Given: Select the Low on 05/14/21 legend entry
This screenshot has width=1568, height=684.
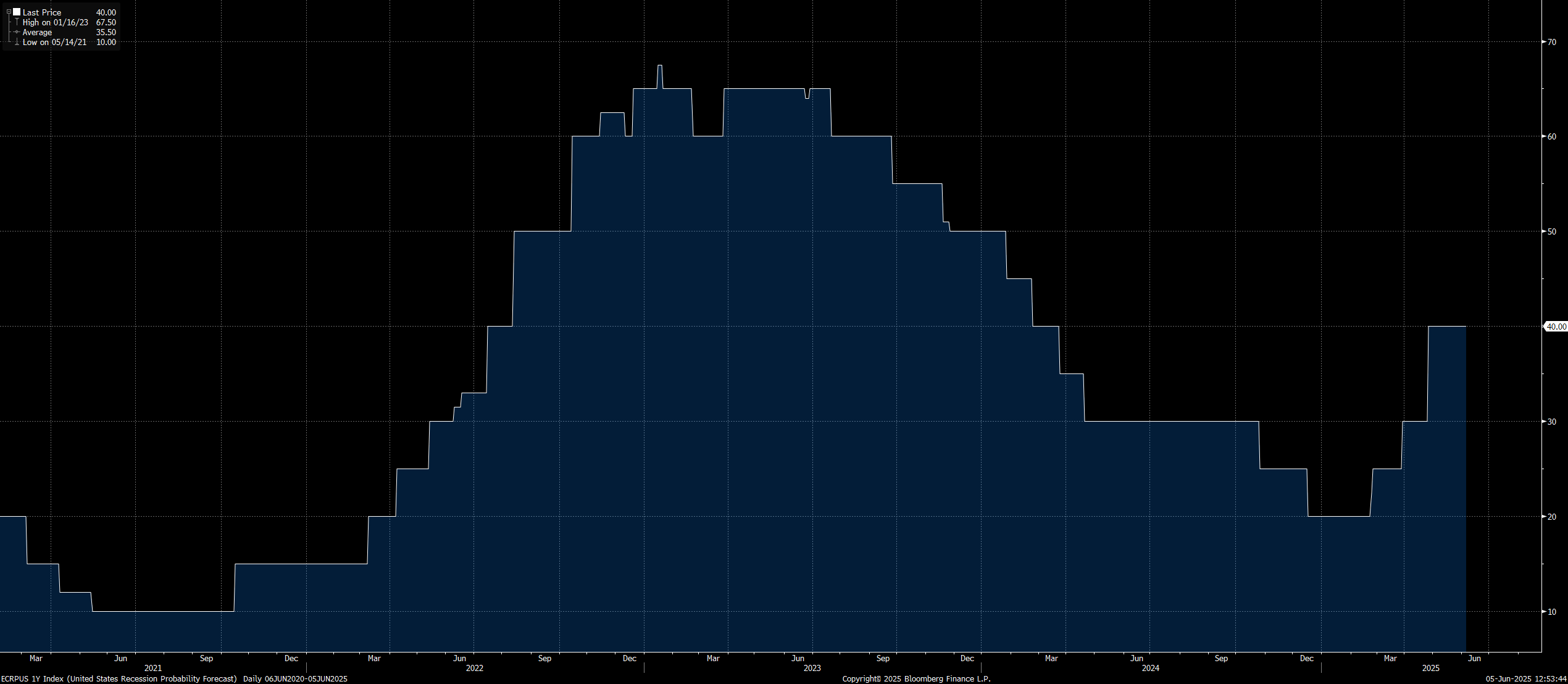Looking at the screenshot, I should pos(54,42).
